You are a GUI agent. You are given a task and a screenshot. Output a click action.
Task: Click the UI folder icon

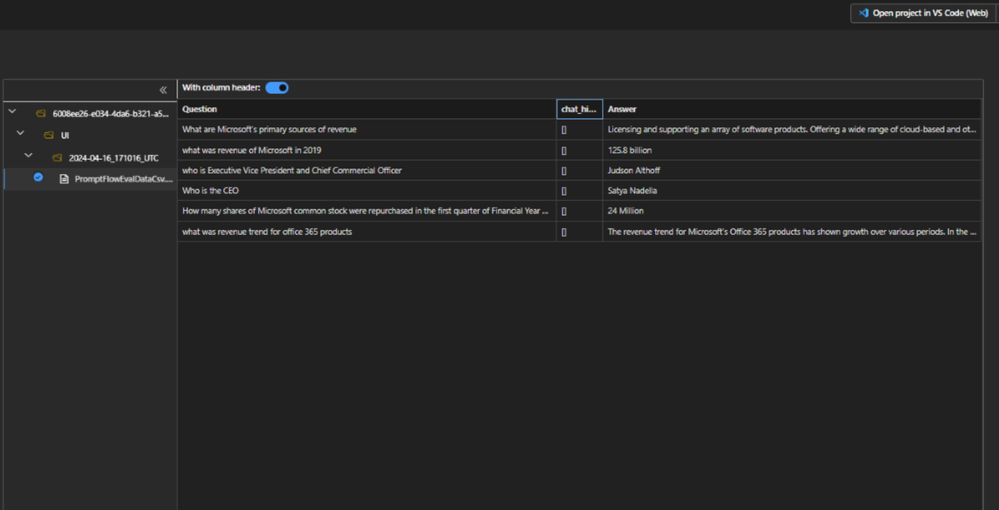click(49, 135)
